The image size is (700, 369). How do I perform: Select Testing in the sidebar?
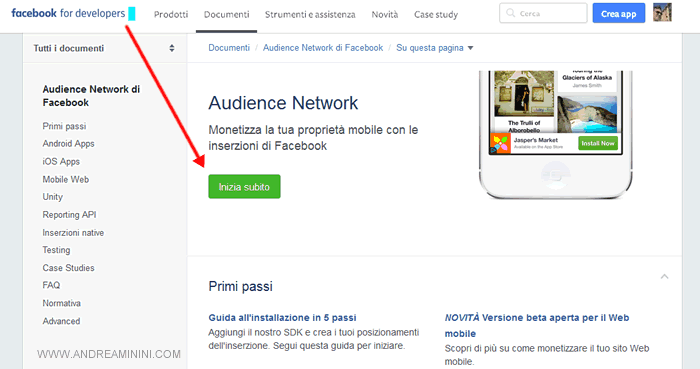click(56, 250)
